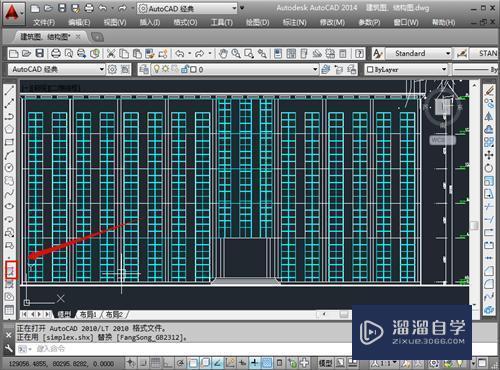Open the Layer Properties Manager
This screenshot has width=500, height=370.
pos(144,69)
